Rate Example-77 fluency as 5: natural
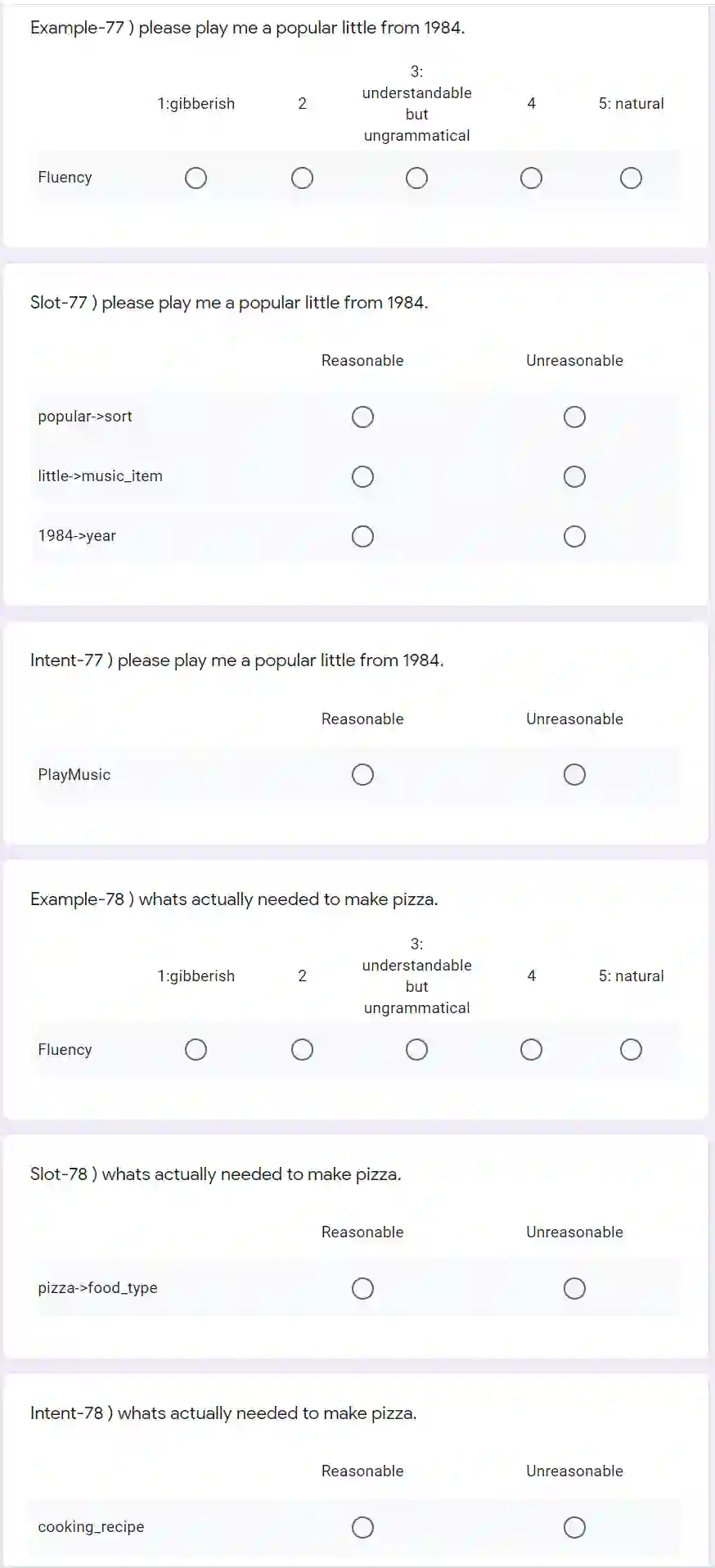715x1568 pixels. [631, 178]
